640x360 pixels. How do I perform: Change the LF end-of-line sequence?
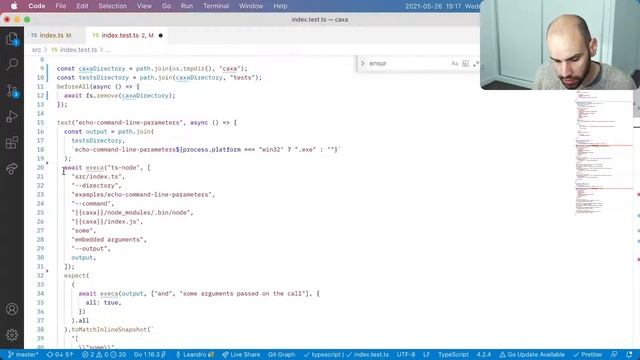pyautogui.click(x=427, y=354)
